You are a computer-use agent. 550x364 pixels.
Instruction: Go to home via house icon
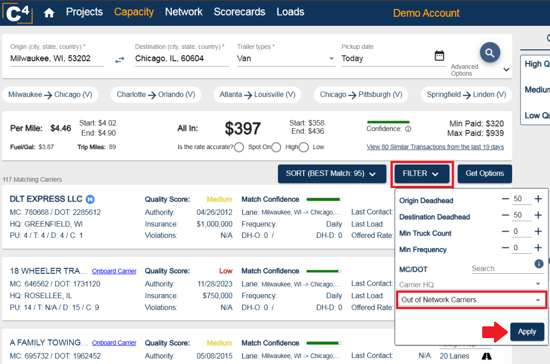pyautogui.click(x=49, y=13)
